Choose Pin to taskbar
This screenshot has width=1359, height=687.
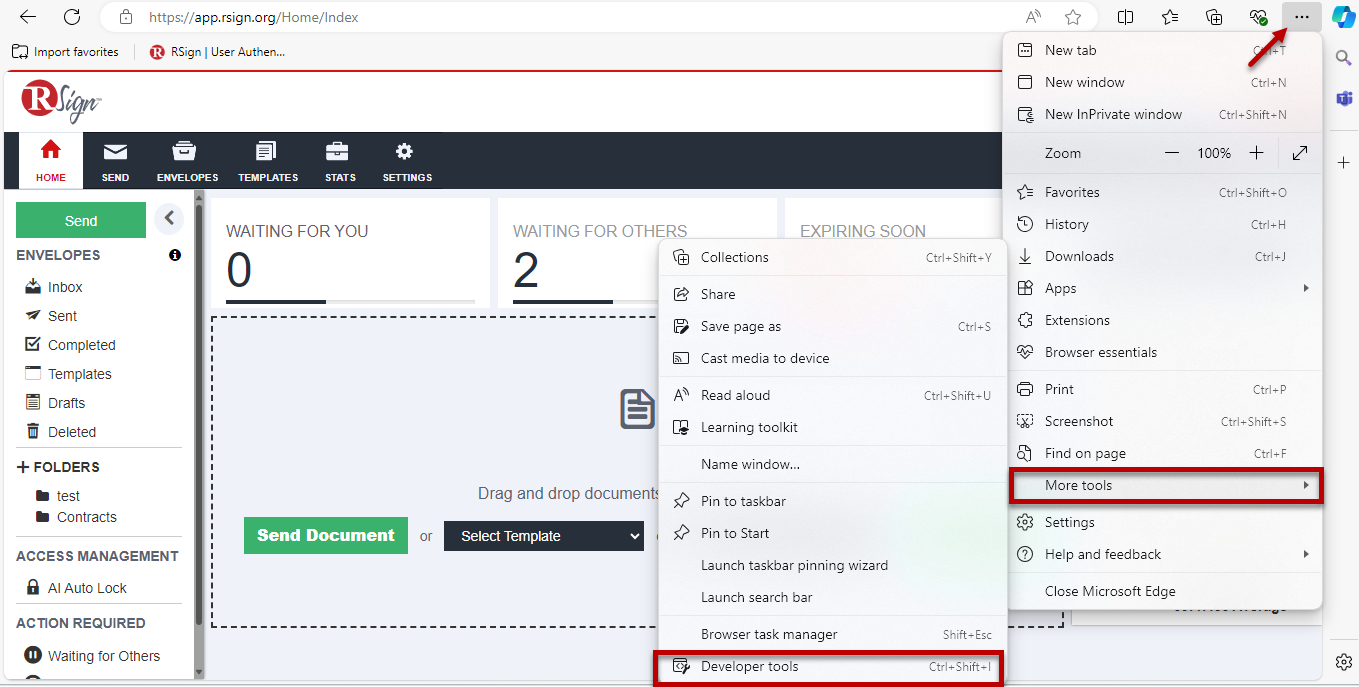click(x=833, y=501)
